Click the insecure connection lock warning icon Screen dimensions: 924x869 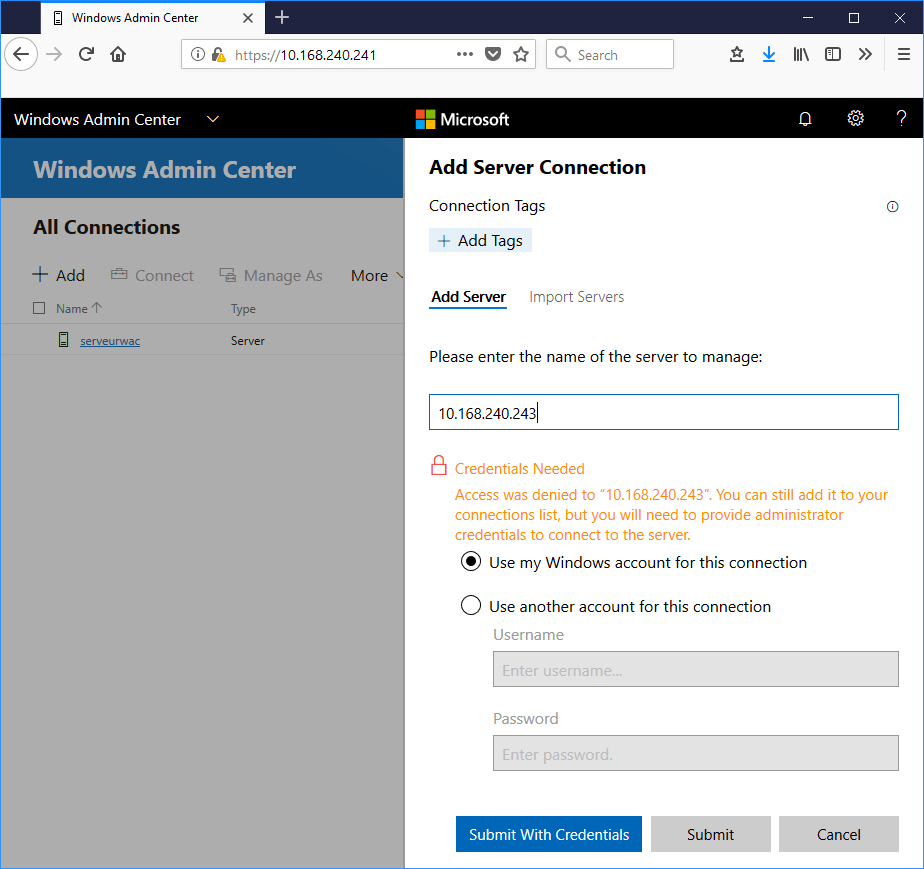pos(219,54)
